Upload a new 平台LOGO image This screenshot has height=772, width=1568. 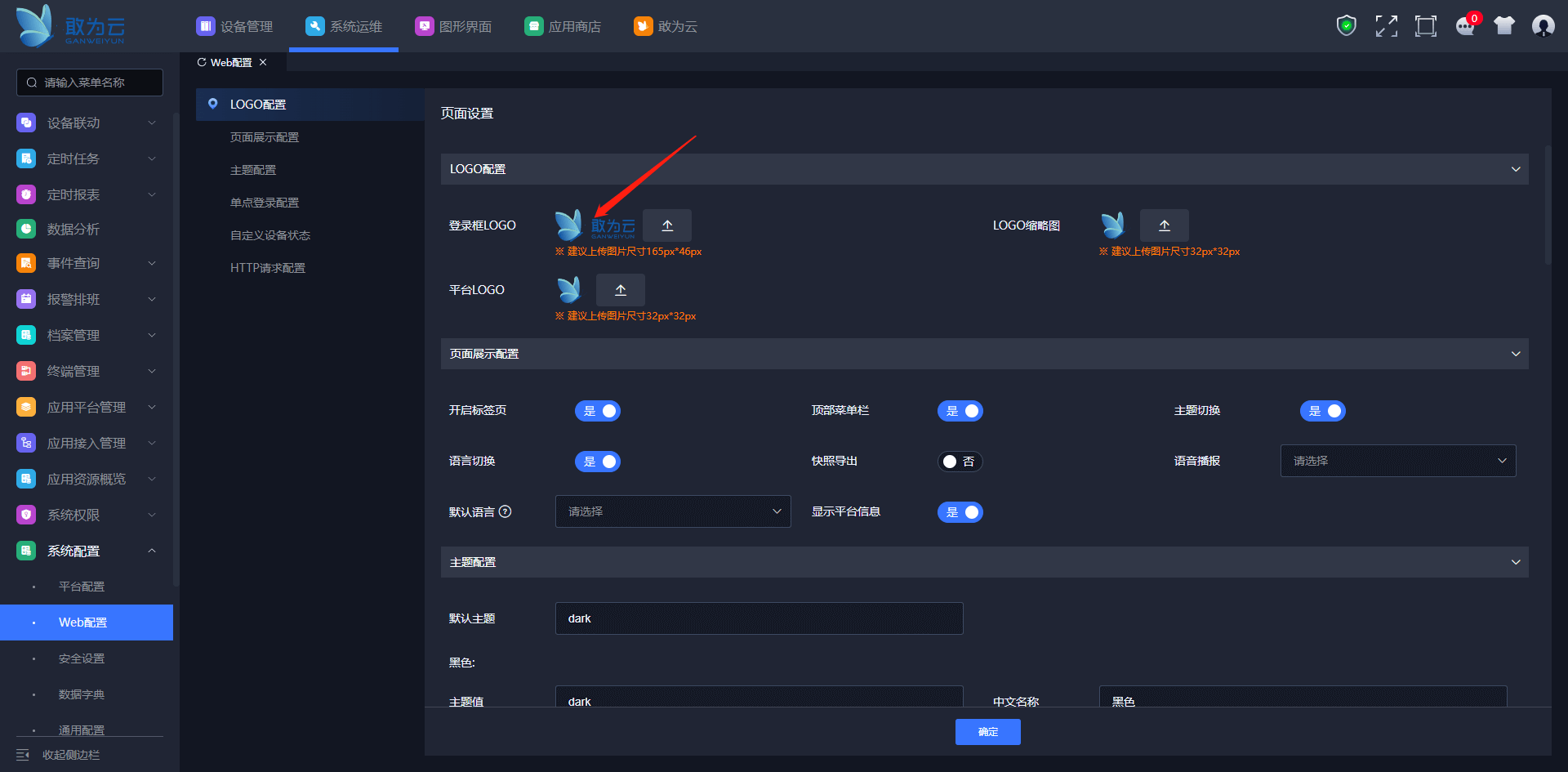point(621,290)
